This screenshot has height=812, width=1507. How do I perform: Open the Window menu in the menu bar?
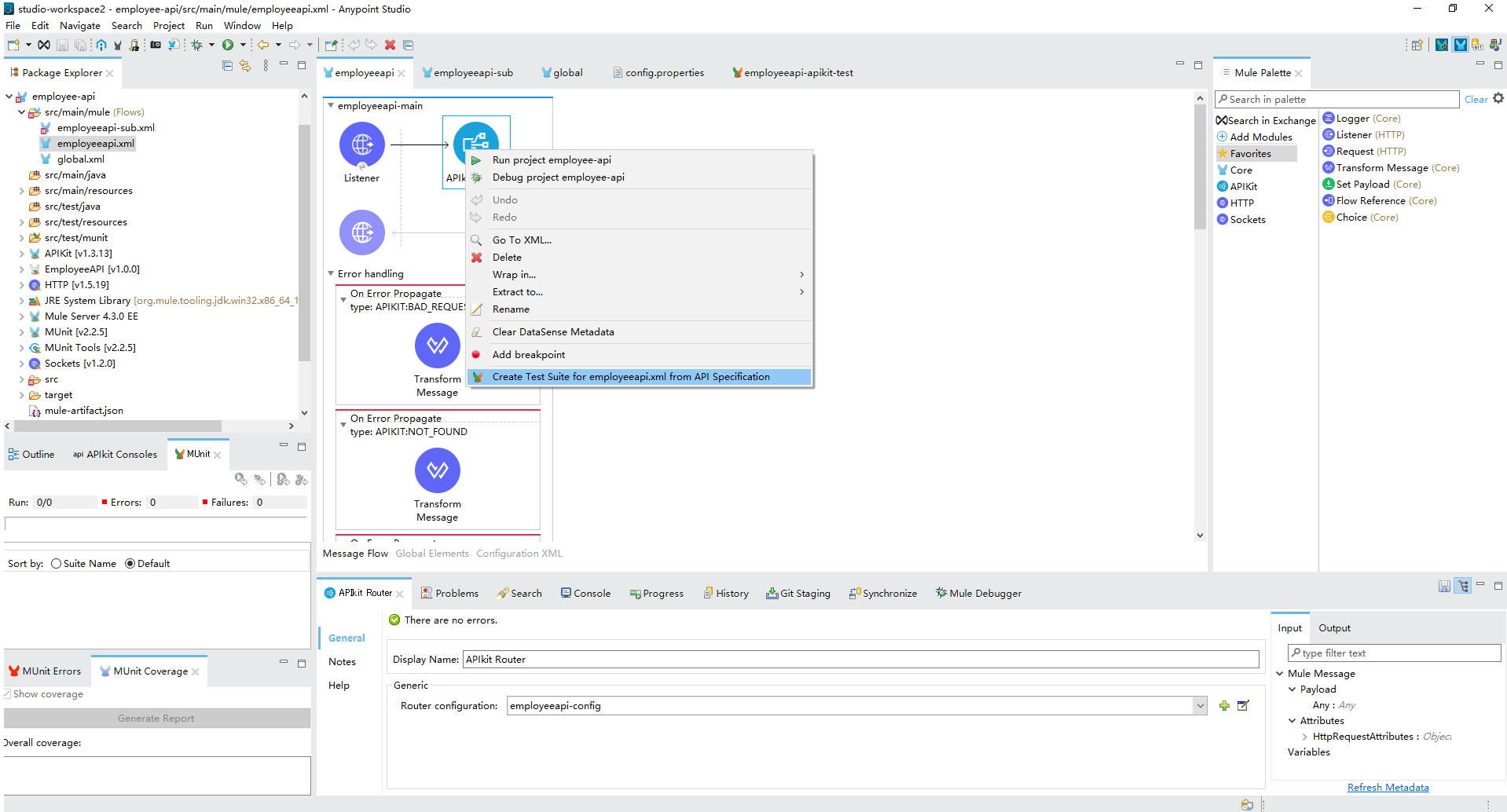point(242,26)
